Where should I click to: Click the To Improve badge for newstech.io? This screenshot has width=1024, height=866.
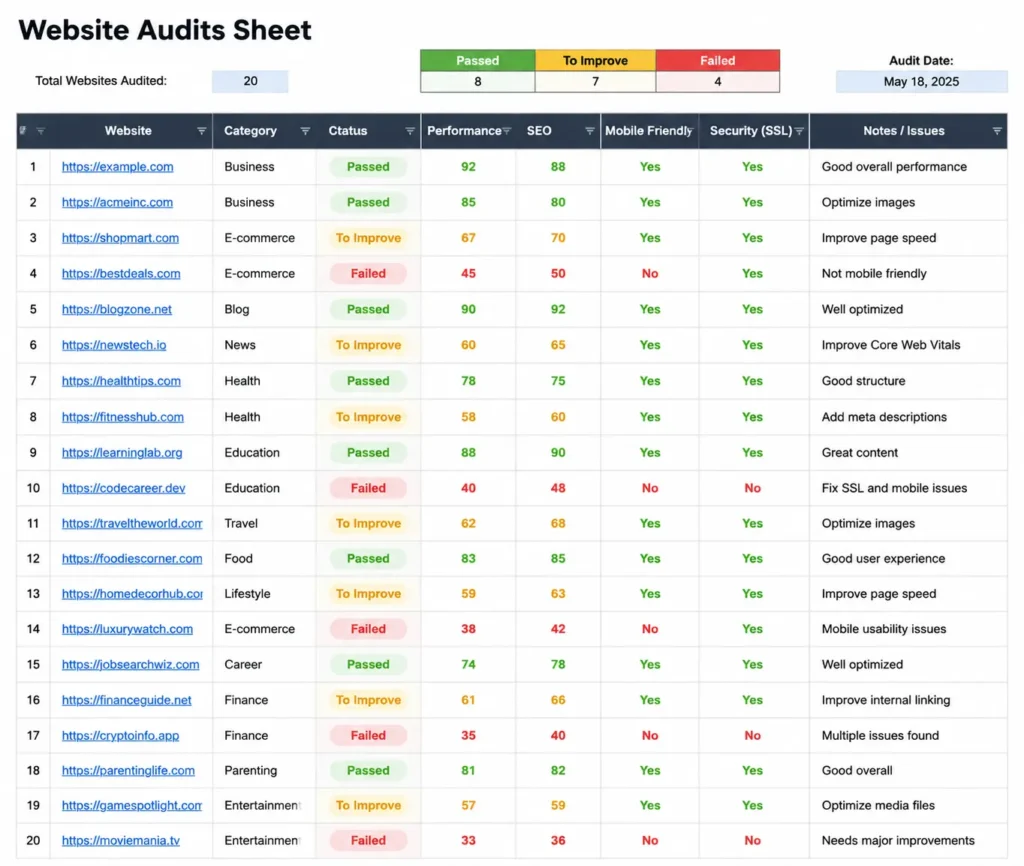[x=368, y=345]
